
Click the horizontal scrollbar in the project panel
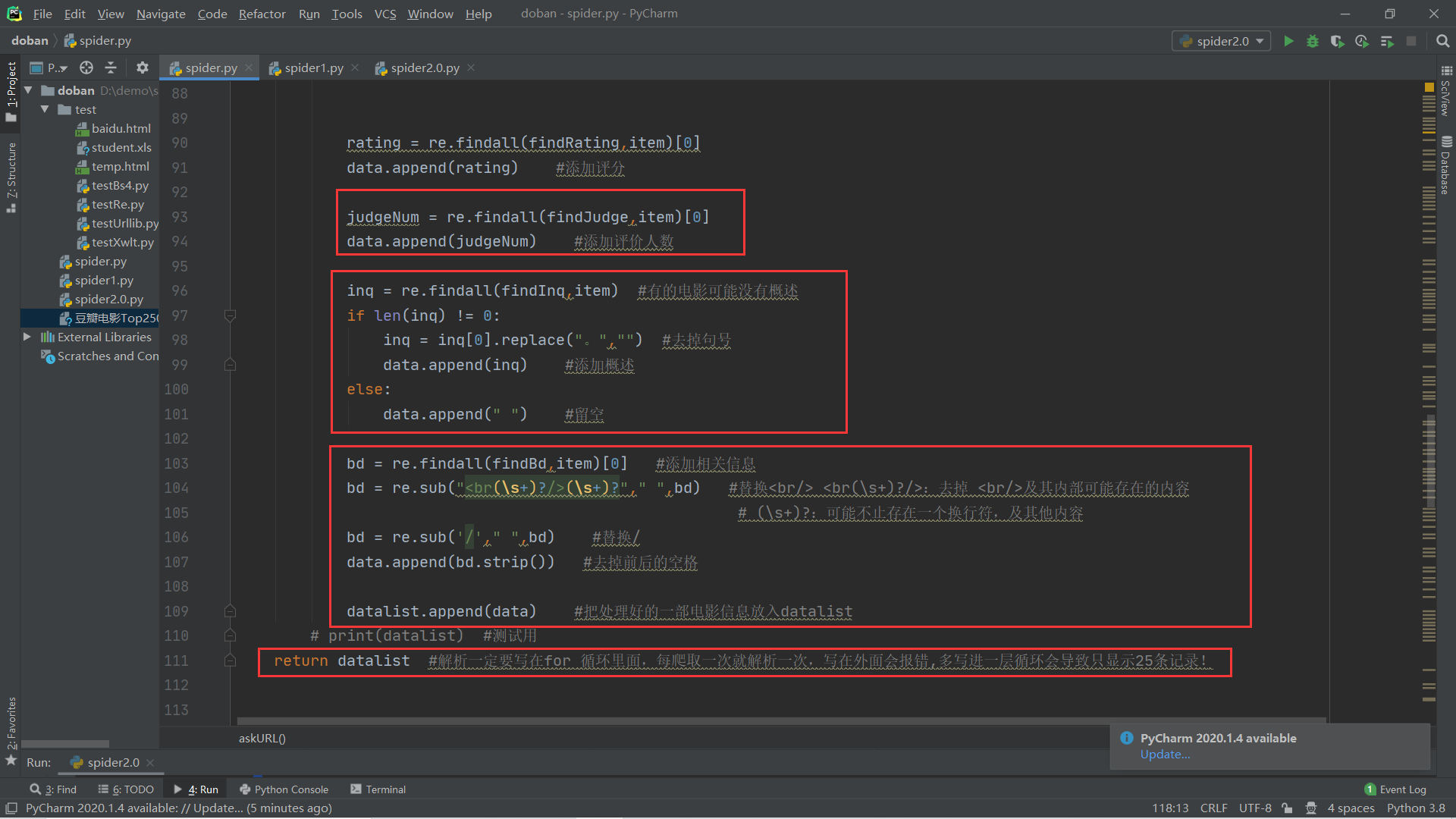tap(65, 744)
